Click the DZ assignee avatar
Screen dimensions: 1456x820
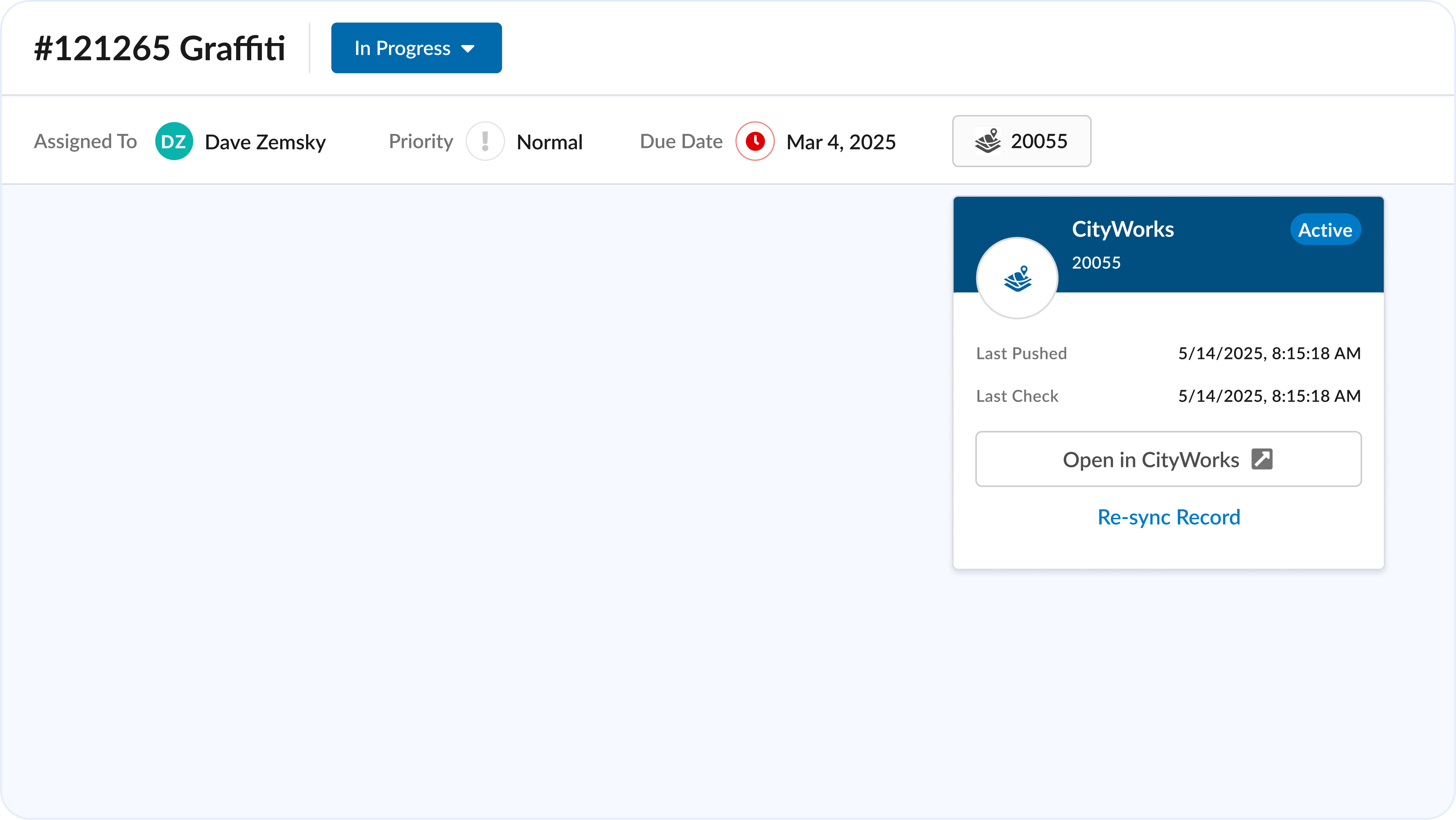click(173, 141)
